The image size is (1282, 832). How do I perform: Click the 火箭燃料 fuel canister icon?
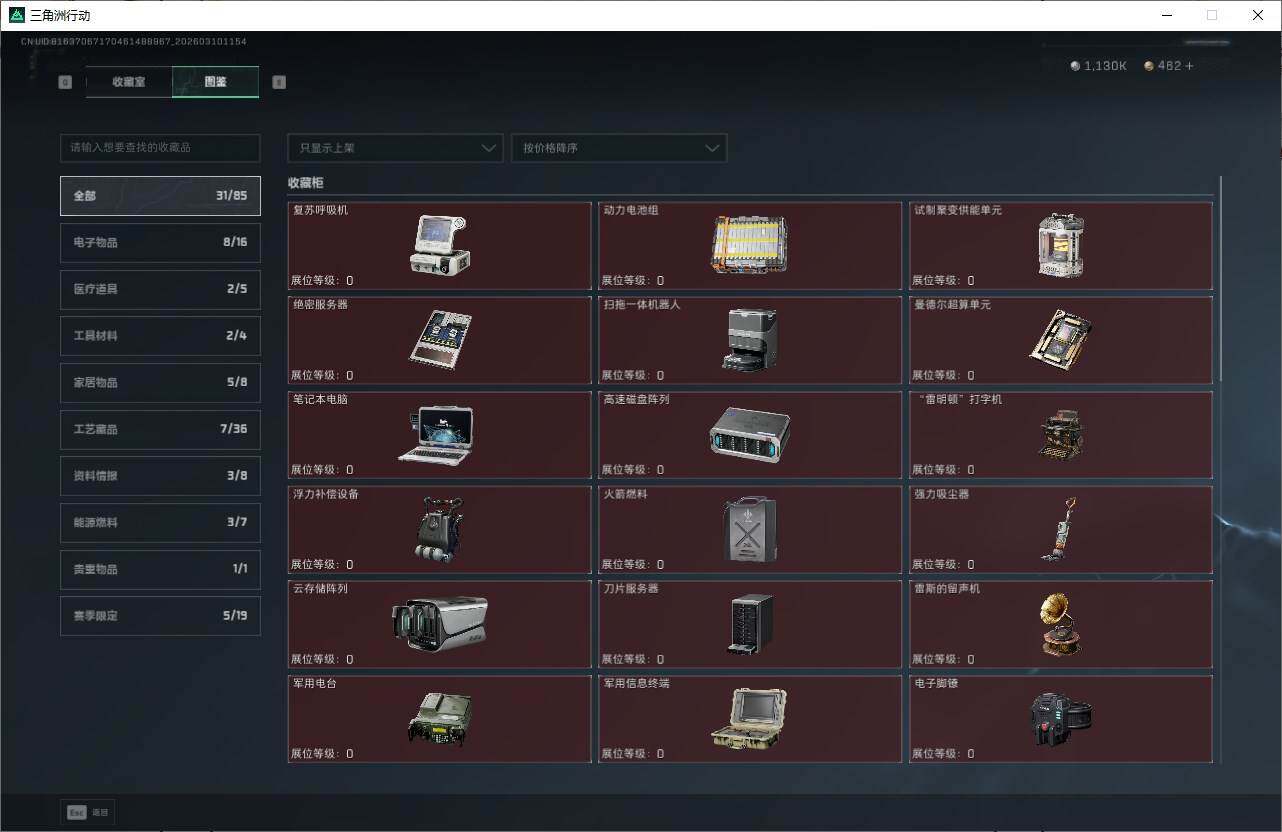pyautogui.click(x=749, y=528)
